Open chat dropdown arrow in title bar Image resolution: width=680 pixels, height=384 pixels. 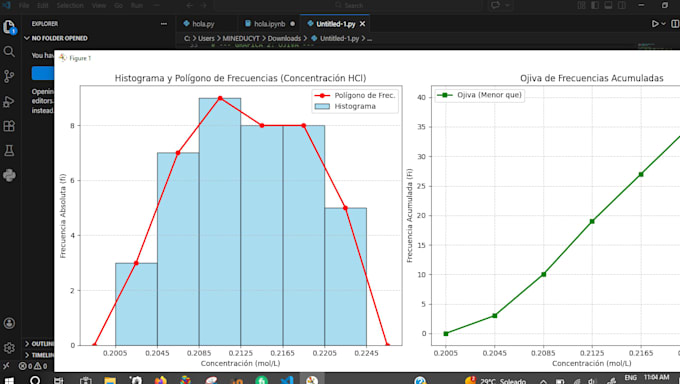click(507, 5)
